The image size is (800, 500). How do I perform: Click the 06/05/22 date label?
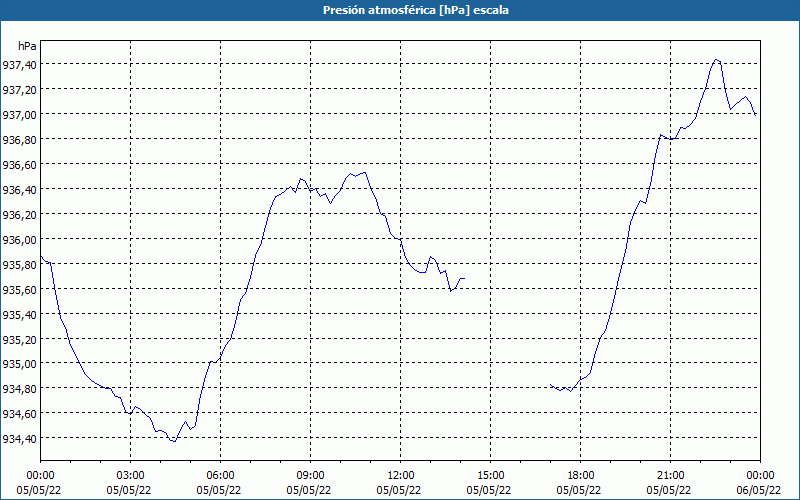click(759, 490)
